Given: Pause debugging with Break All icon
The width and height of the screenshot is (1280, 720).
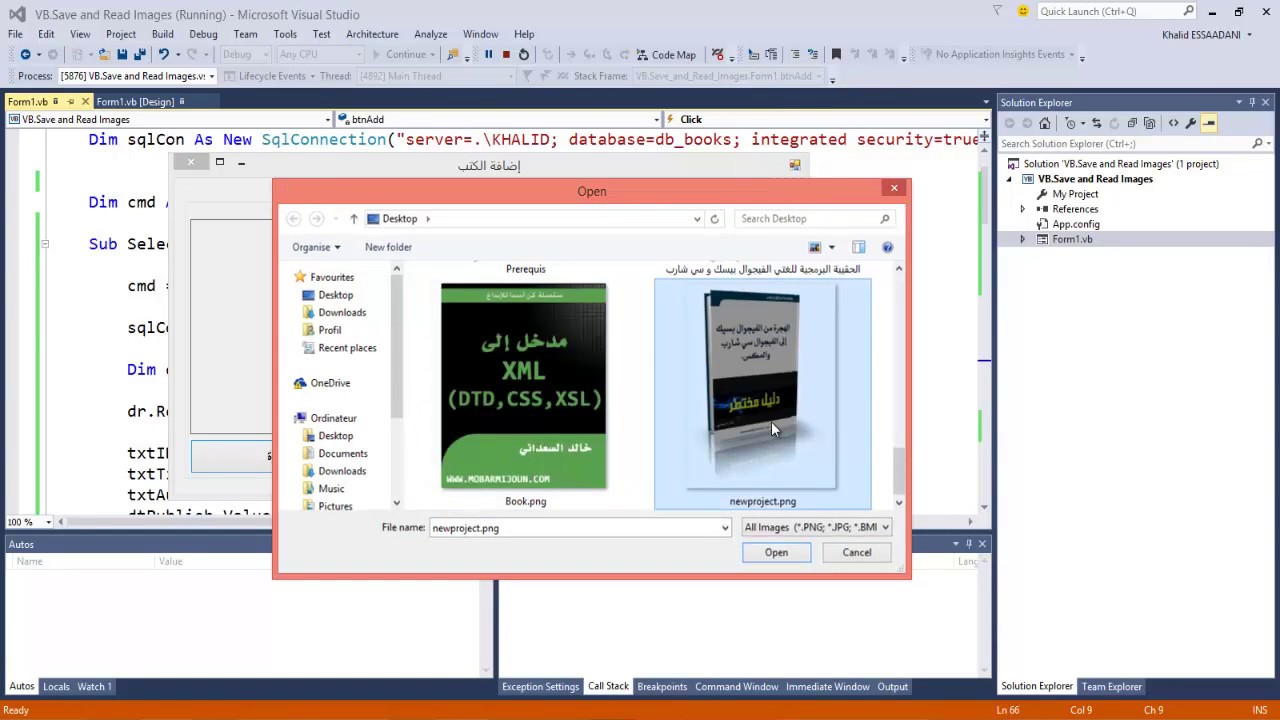Looking at the screenshot, I should pyautogui.click(x=488, y=55).
